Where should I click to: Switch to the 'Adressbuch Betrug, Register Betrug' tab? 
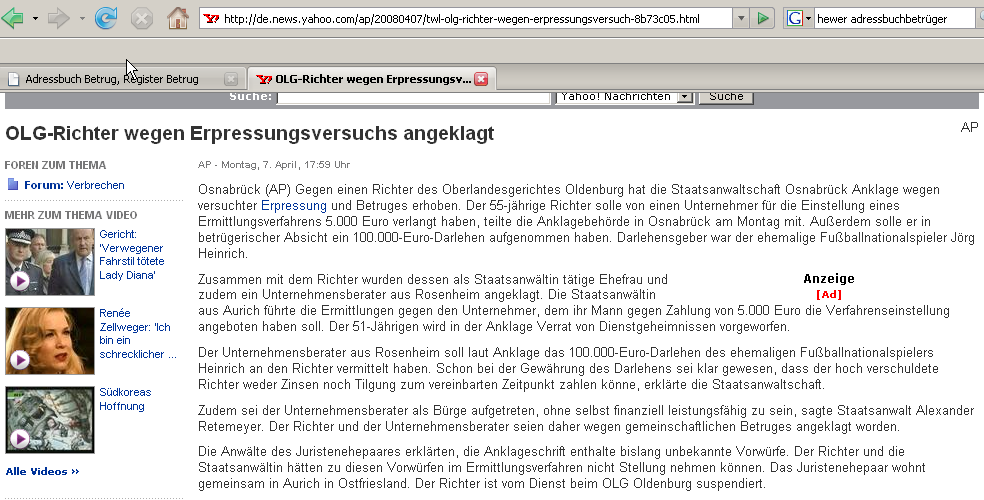[x=122, y=79]
